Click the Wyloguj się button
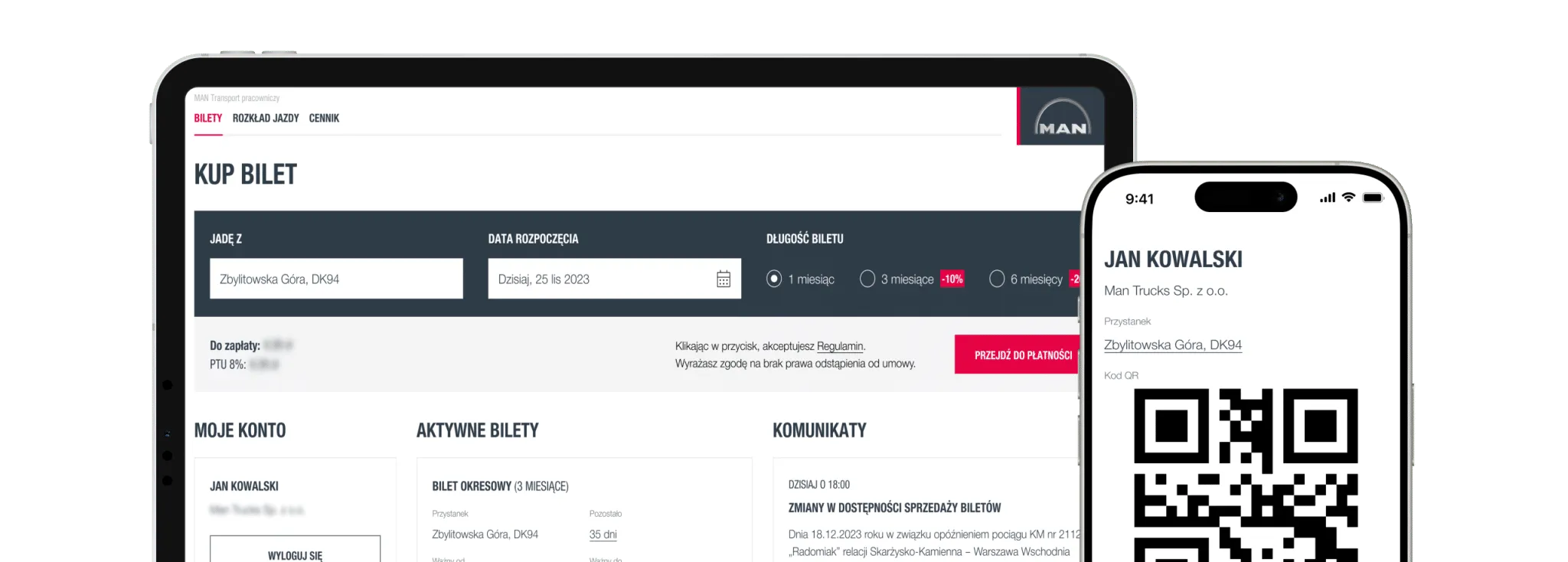Viewport: 1568px width, 562px height. pos(295,550)
